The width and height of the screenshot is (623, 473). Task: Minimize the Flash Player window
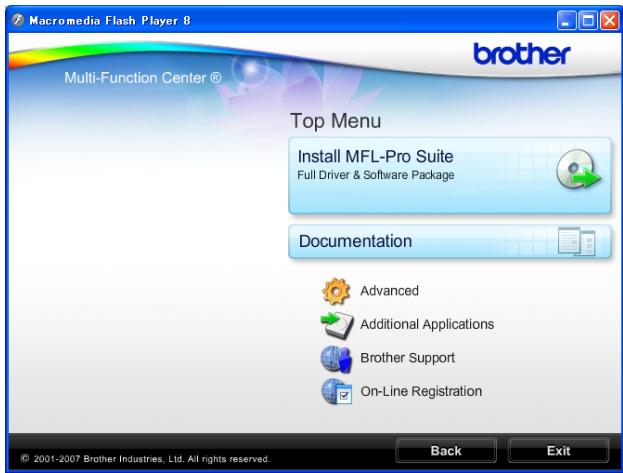(566, 21)
